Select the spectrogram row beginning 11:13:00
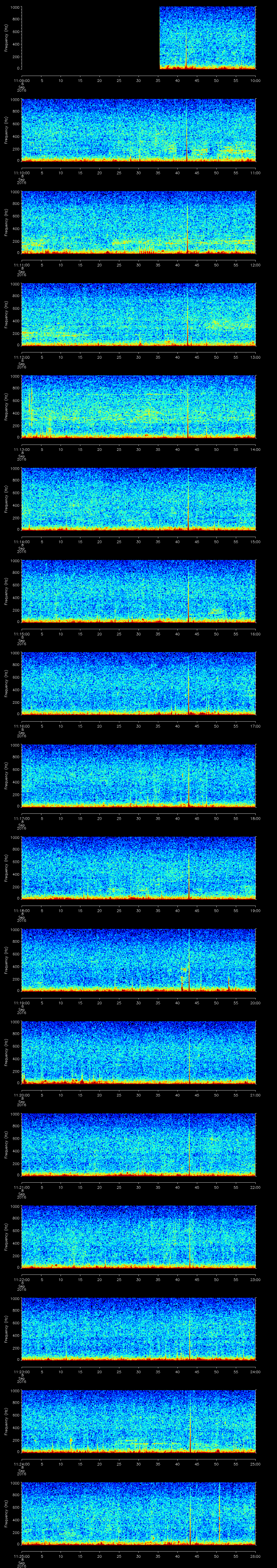This screenshot has width=277, height=1568. [139, 407]
